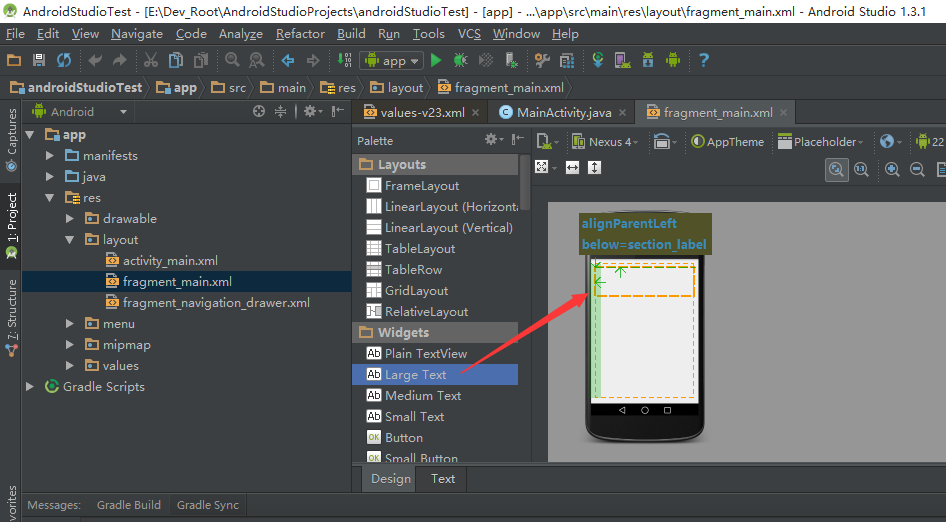
Task: Open the Gradle Build messages tab
Action: coord(128,505)
